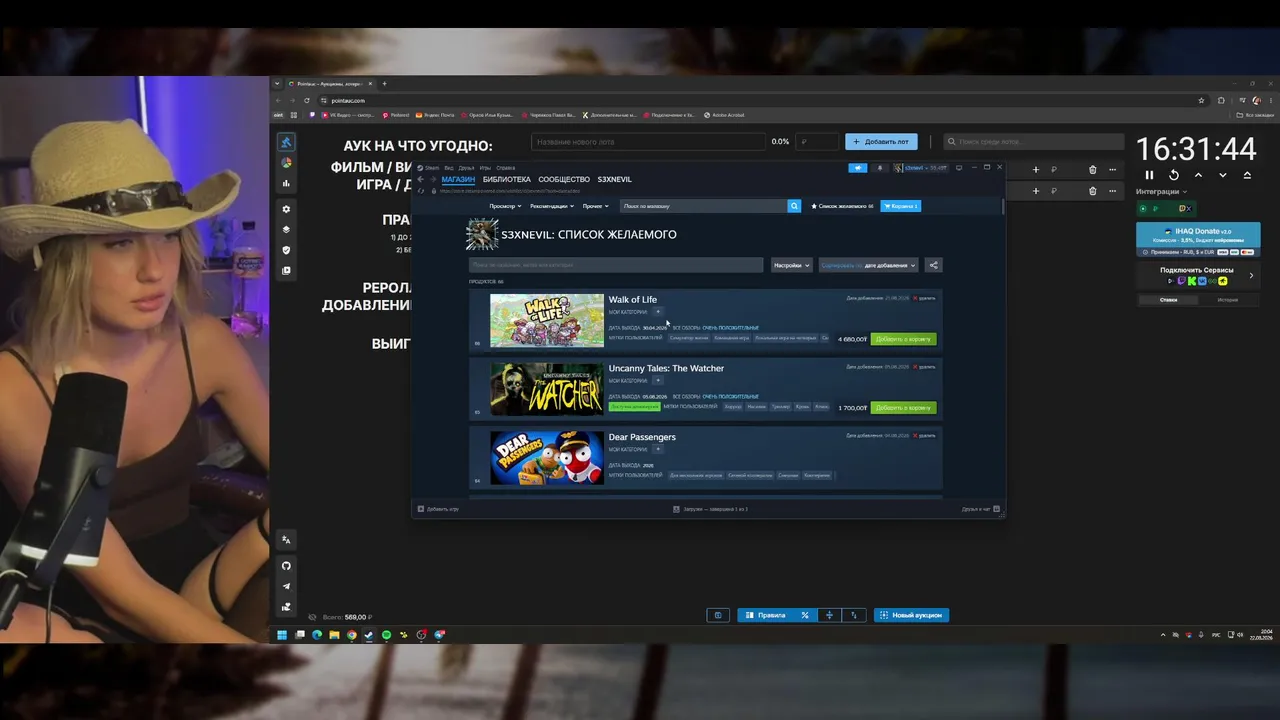The image size is (1280, 720).
Task: Open more options for second lot
Action: [x=1112, y=191]
